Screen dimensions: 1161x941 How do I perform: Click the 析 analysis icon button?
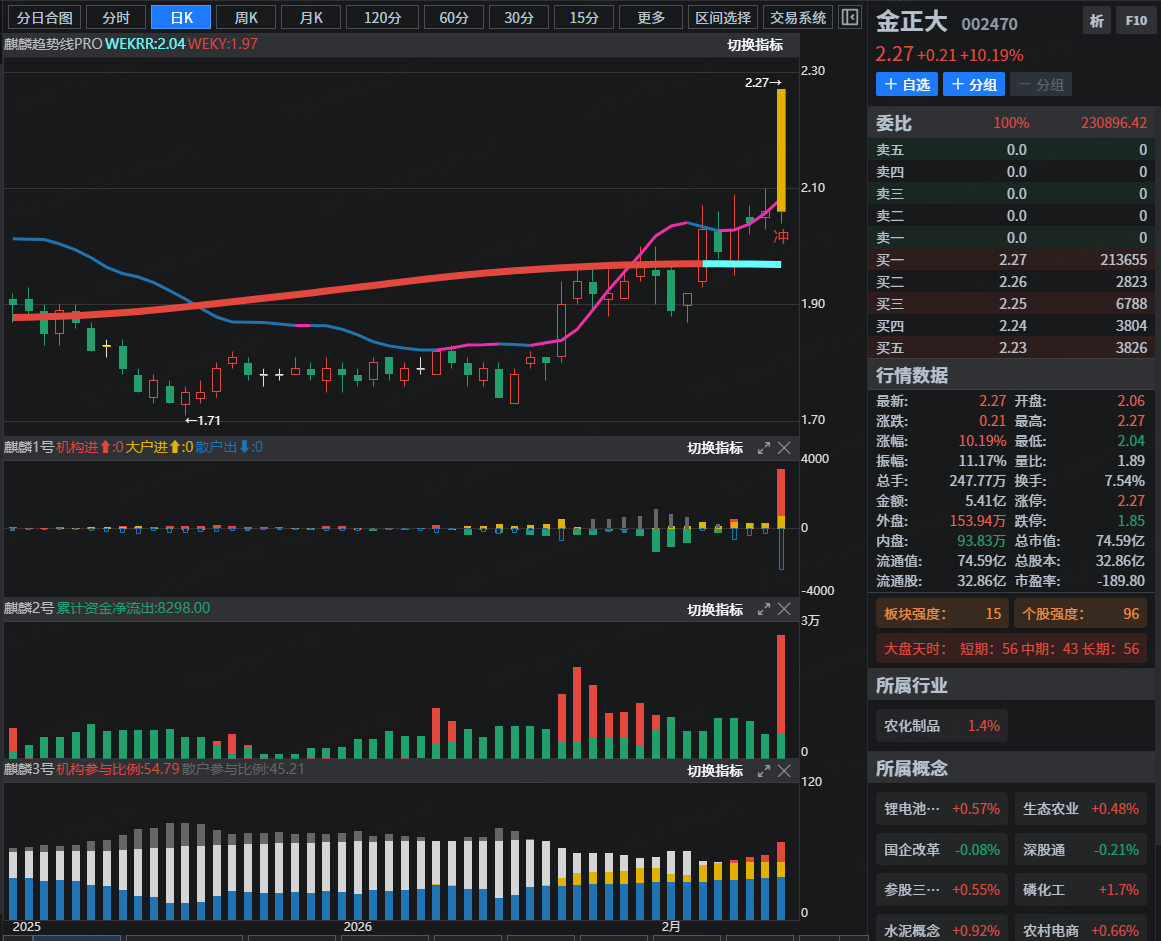[x=1097, y=20]
